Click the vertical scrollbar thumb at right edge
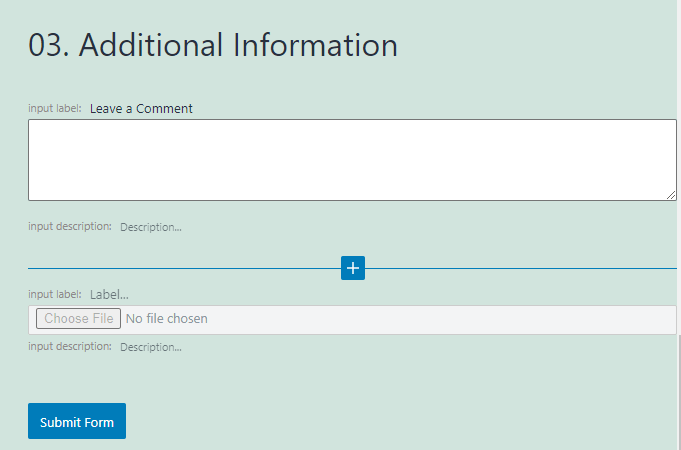The width and height of the screenshot is (681, 450). coord(679,392)
